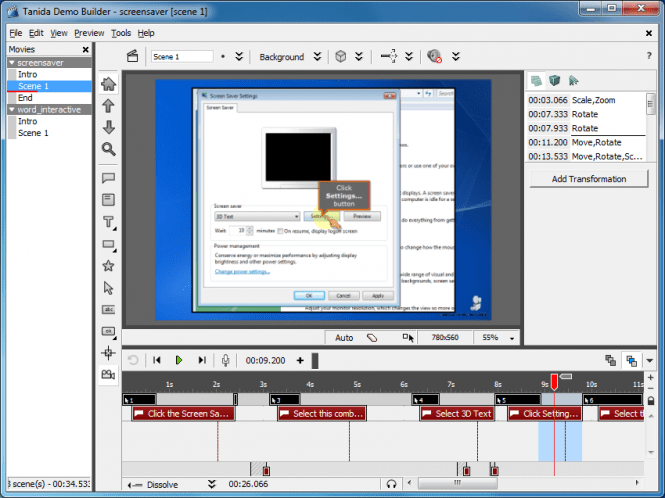Insert an abc text field
The width and height of the screenshot is (665, 498).
pyautogui.click(x=109, y=310)
